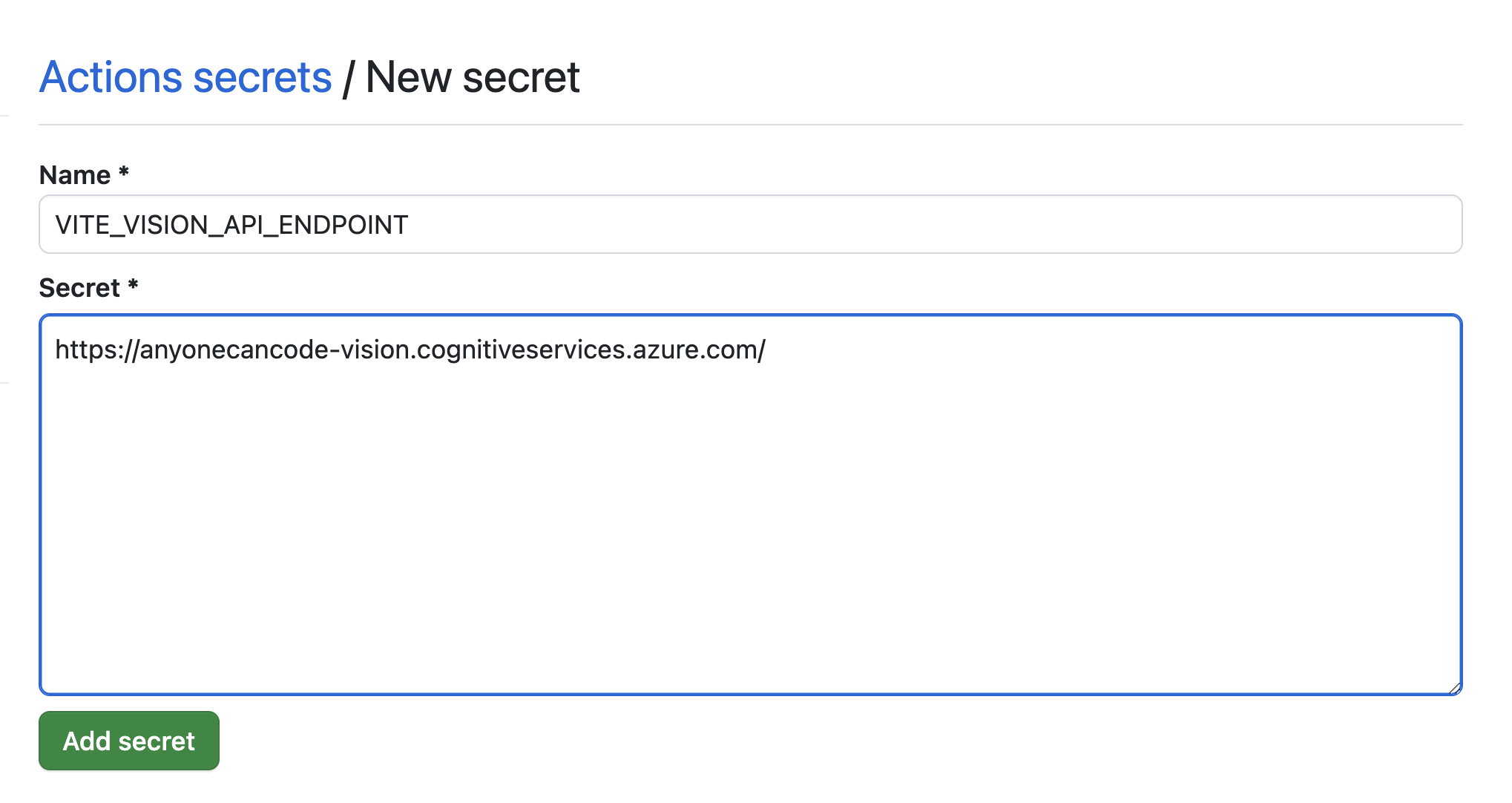The width and height of the screenshot is (1512, 803).
Task: Click the "Add secret" button label text
Action: click(x=128, y=741)
